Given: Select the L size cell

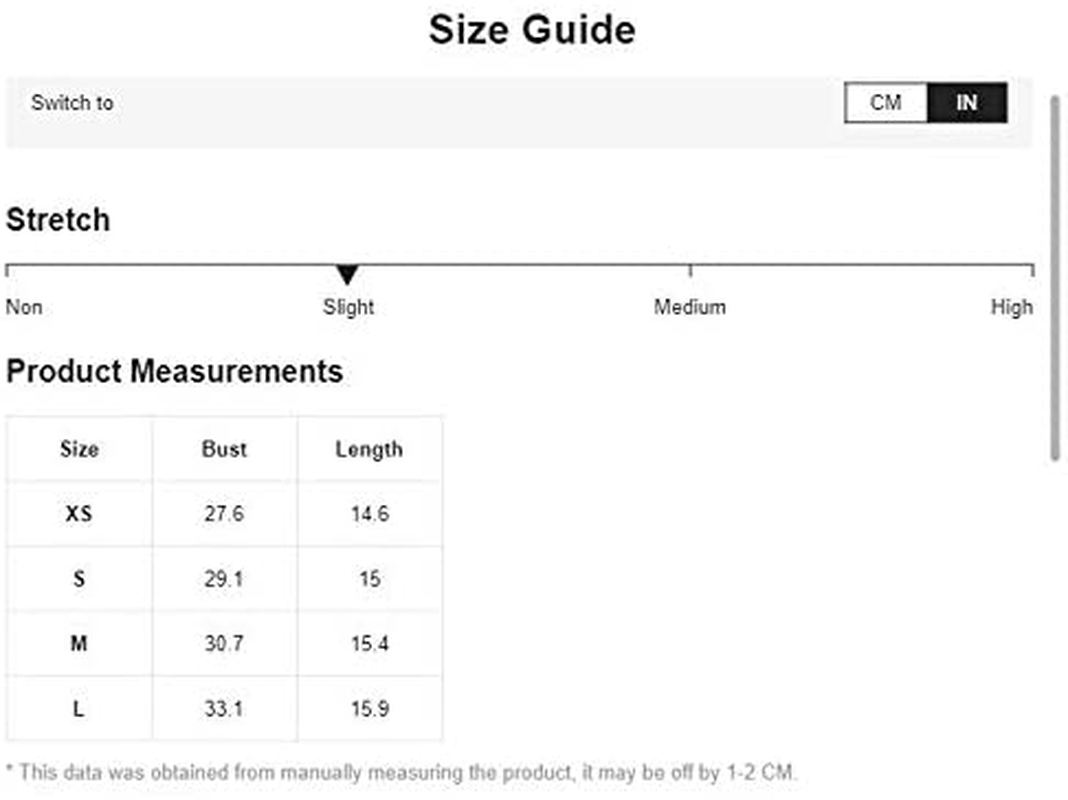Looking at the screenshot, I should 79,709.
